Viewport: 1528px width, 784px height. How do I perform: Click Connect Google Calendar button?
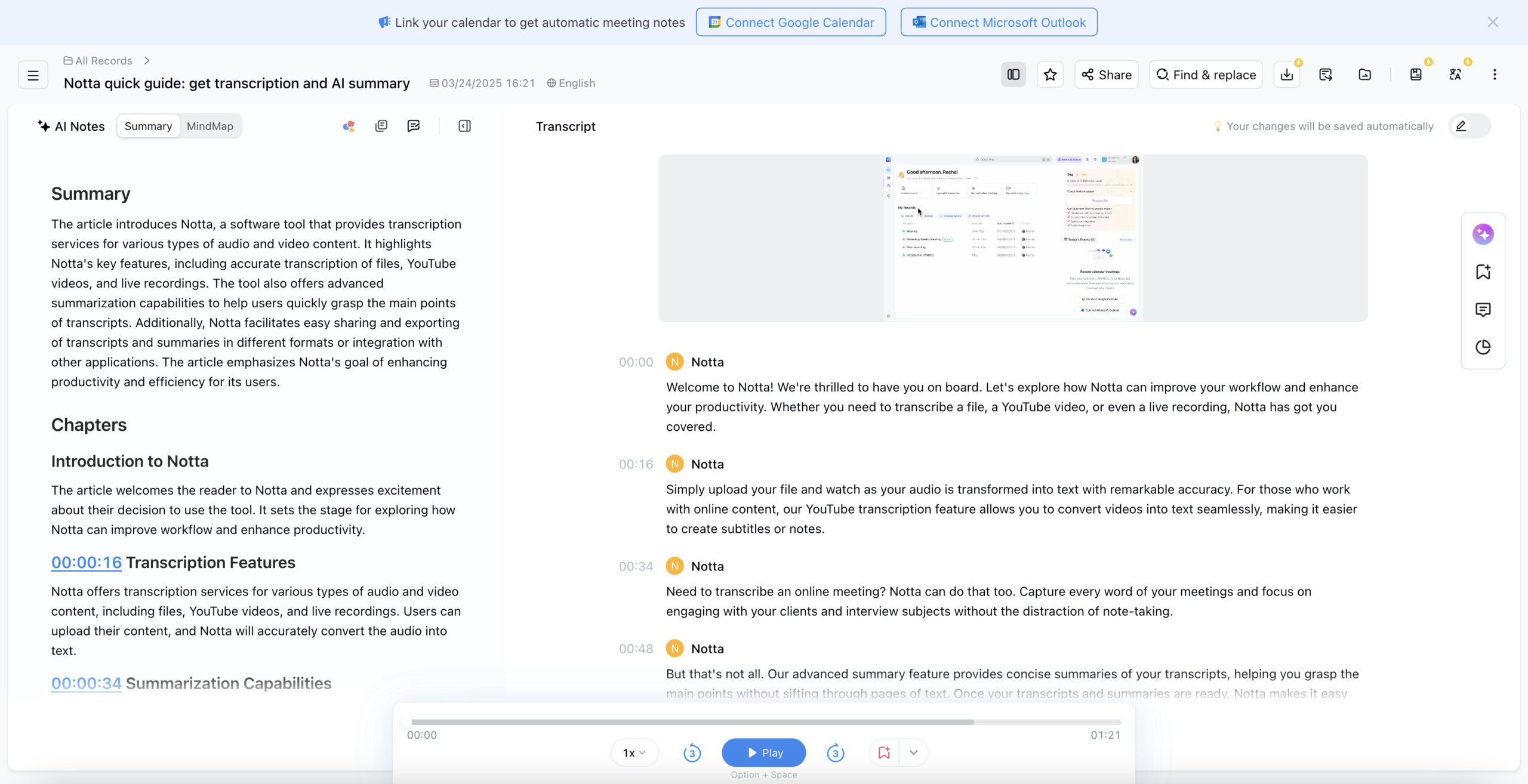(x=791, y=22)
